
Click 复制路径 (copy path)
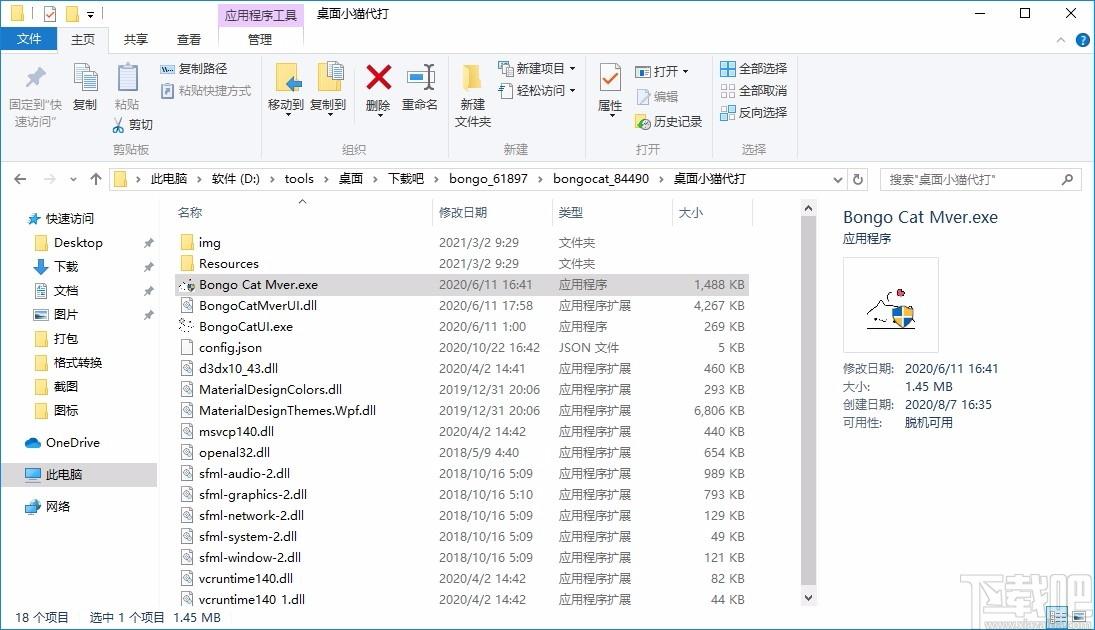[194, 68]
